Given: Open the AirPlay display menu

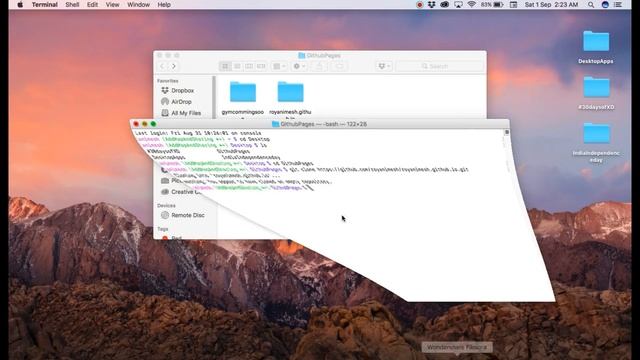Looking at the screenshot, I should coord(458,5).
